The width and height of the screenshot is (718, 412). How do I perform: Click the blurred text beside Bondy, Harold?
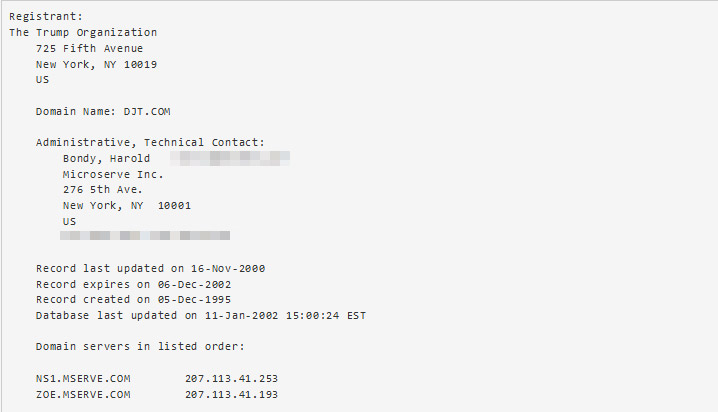(230, 158)
